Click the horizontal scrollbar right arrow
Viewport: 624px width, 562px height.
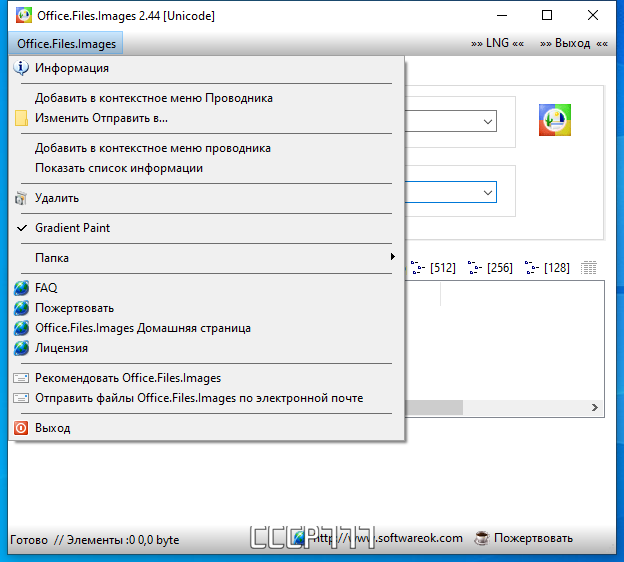coord(595,408)
